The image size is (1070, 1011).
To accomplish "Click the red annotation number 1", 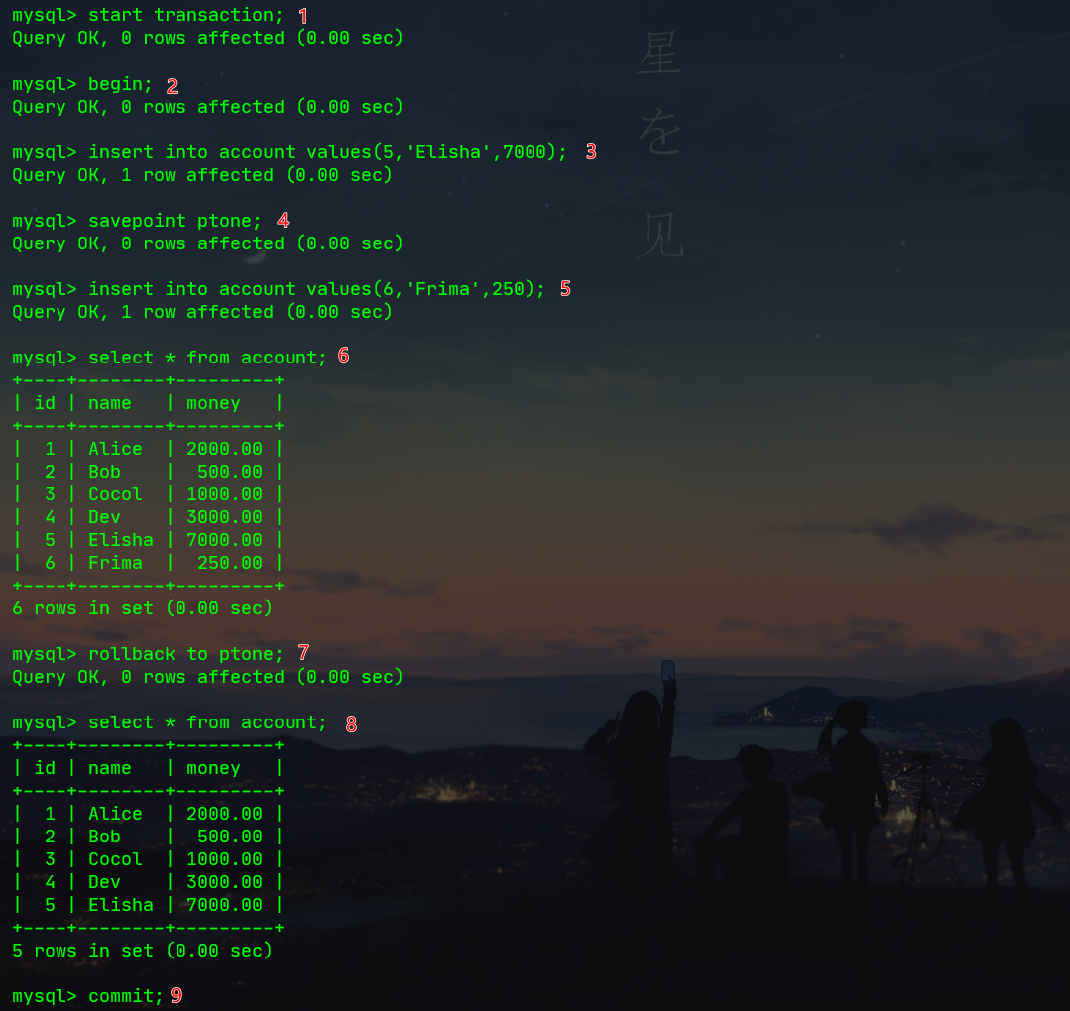I will (x=302, y=14).
